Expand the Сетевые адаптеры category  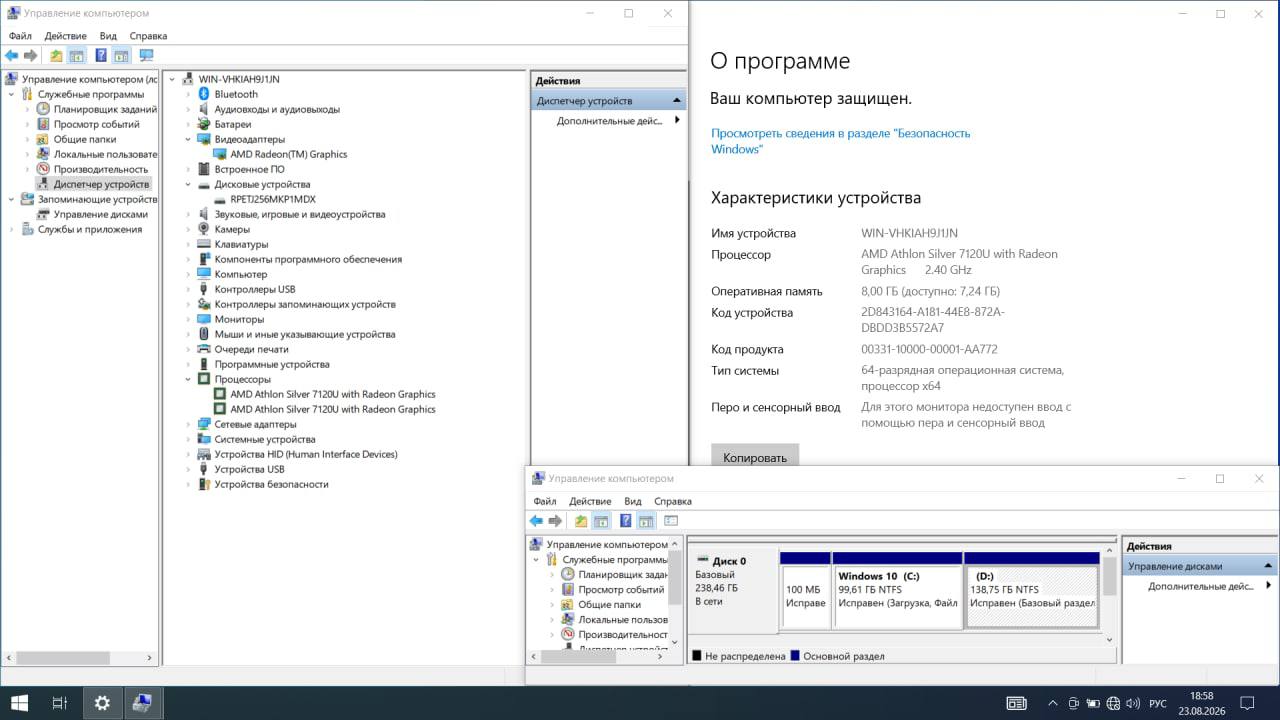click(x=188, y=424)
